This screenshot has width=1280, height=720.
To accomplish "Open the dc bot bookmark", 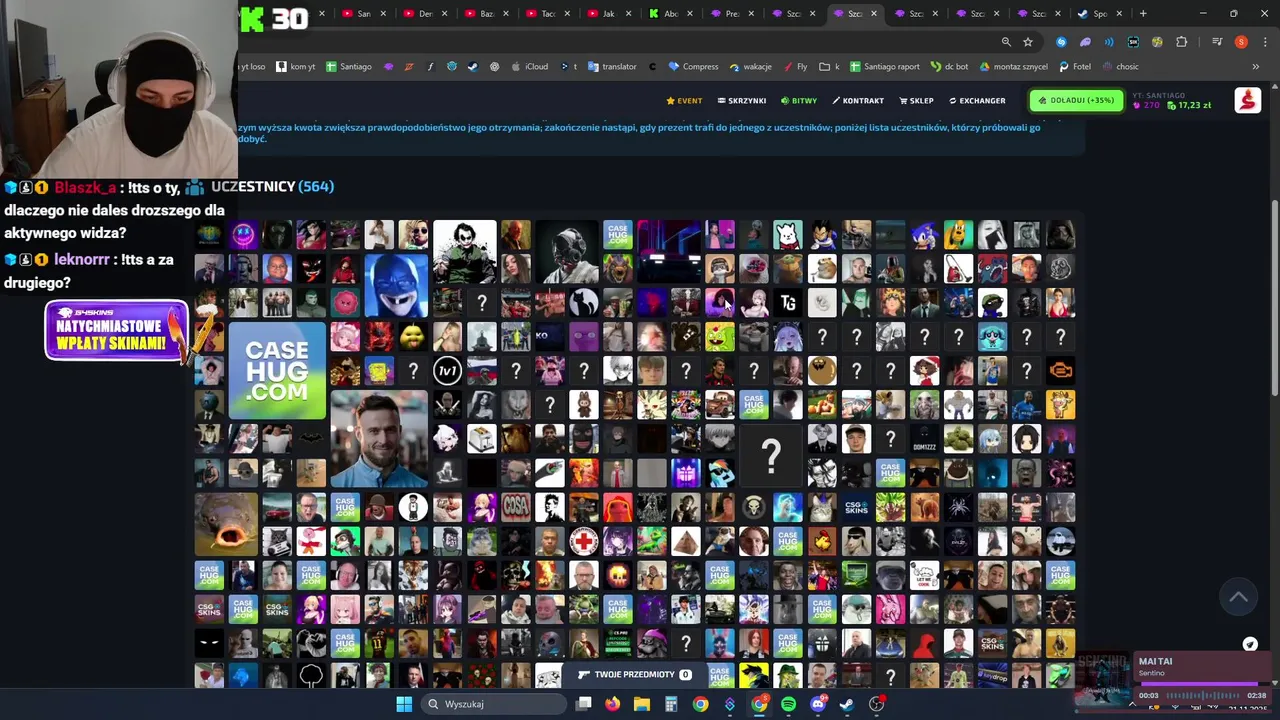I will click(x=949, y=67).
